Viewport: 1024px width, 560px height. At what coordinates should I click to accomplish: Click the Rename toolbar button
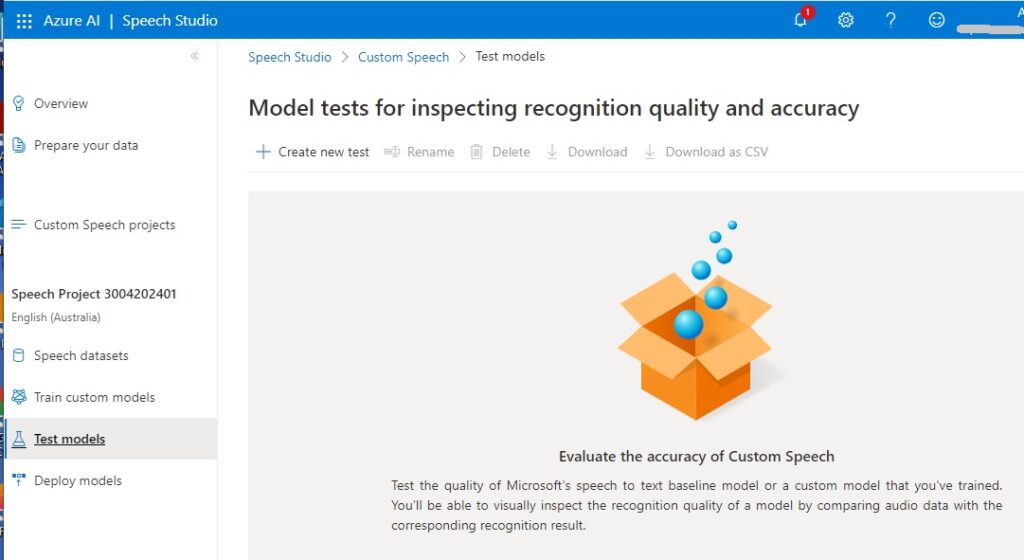420,152
